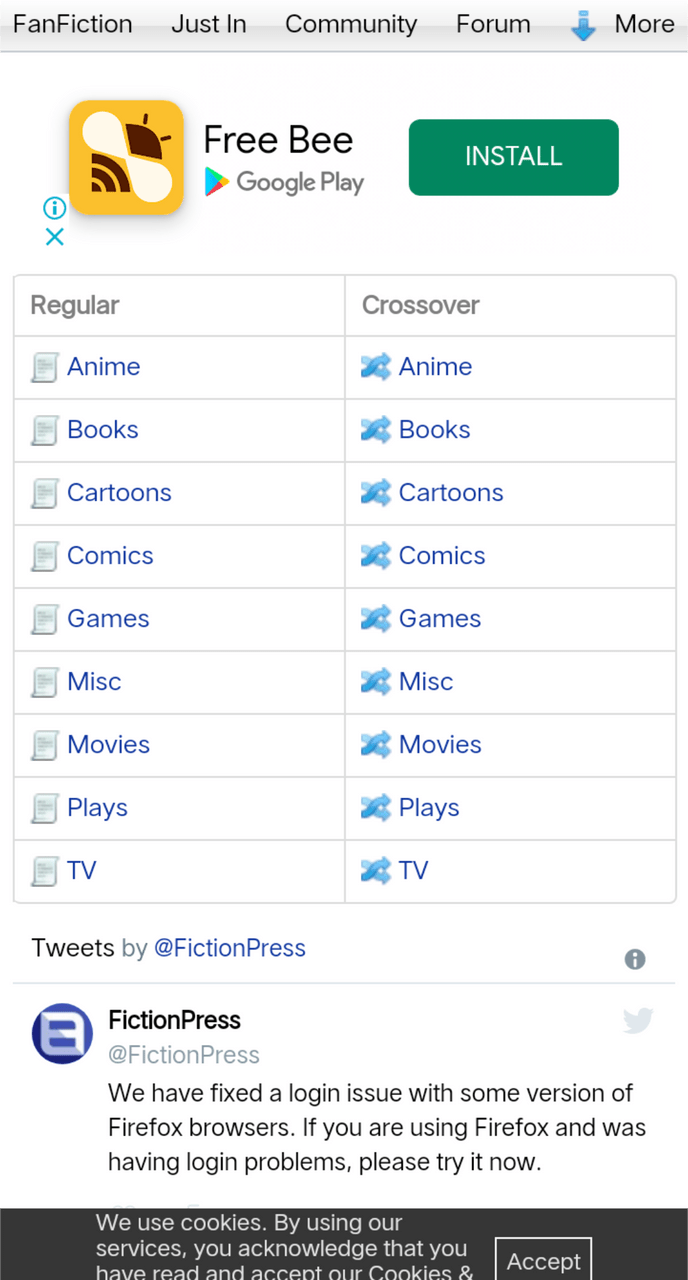
Task: Open the Community menu item
Action: click(351, 24)
